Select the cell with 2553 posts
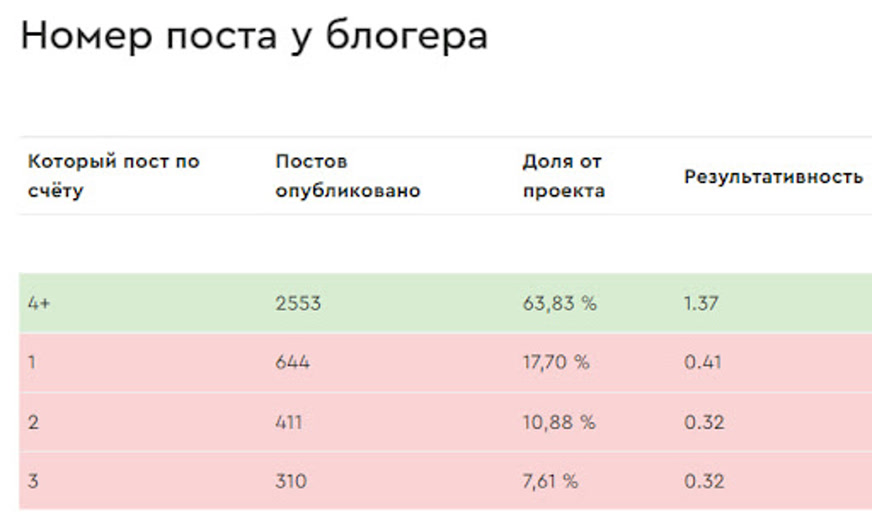 point(298,304)
